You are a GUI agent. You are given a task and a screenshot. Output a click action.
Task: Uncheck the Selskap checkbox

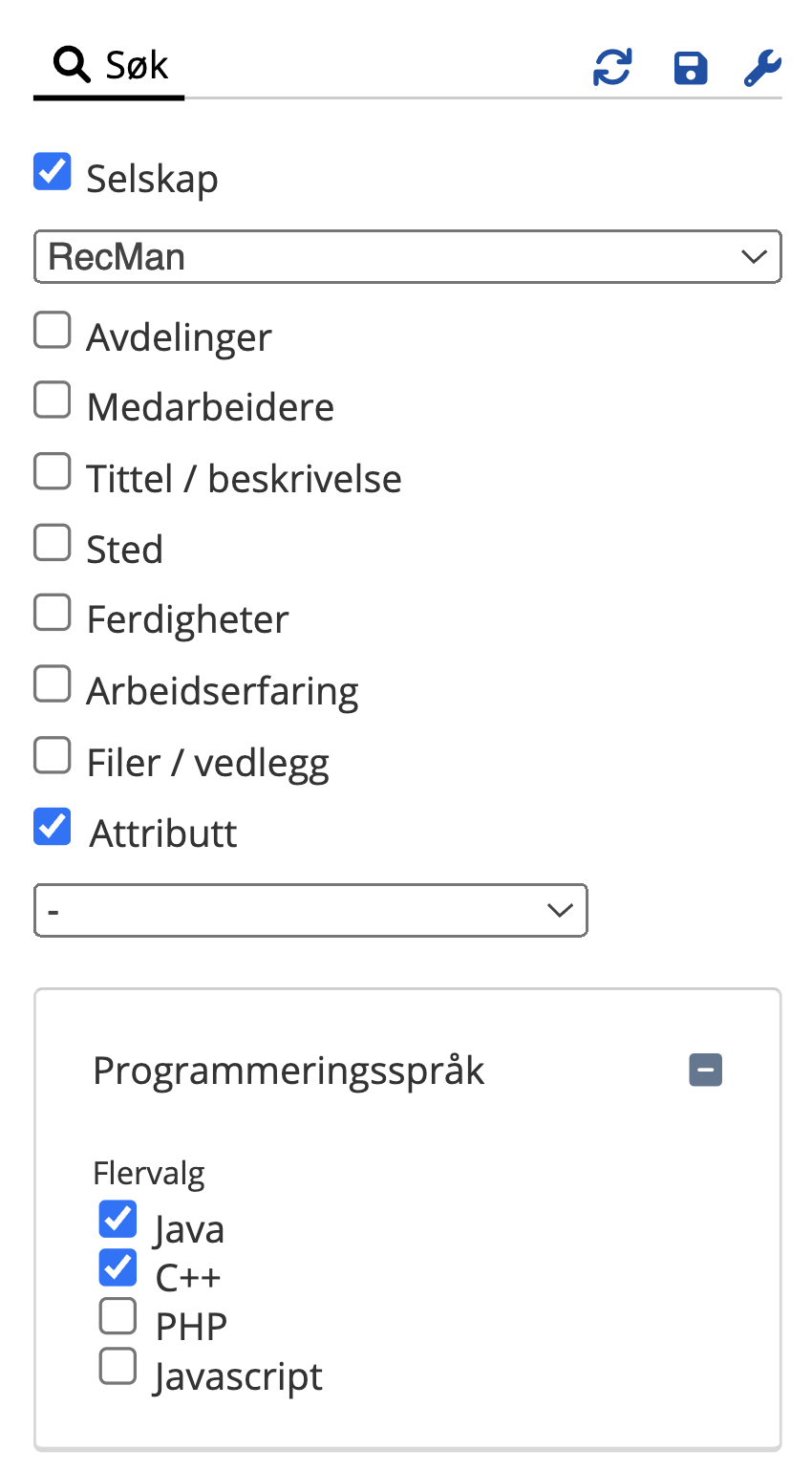tap(53, 172)
